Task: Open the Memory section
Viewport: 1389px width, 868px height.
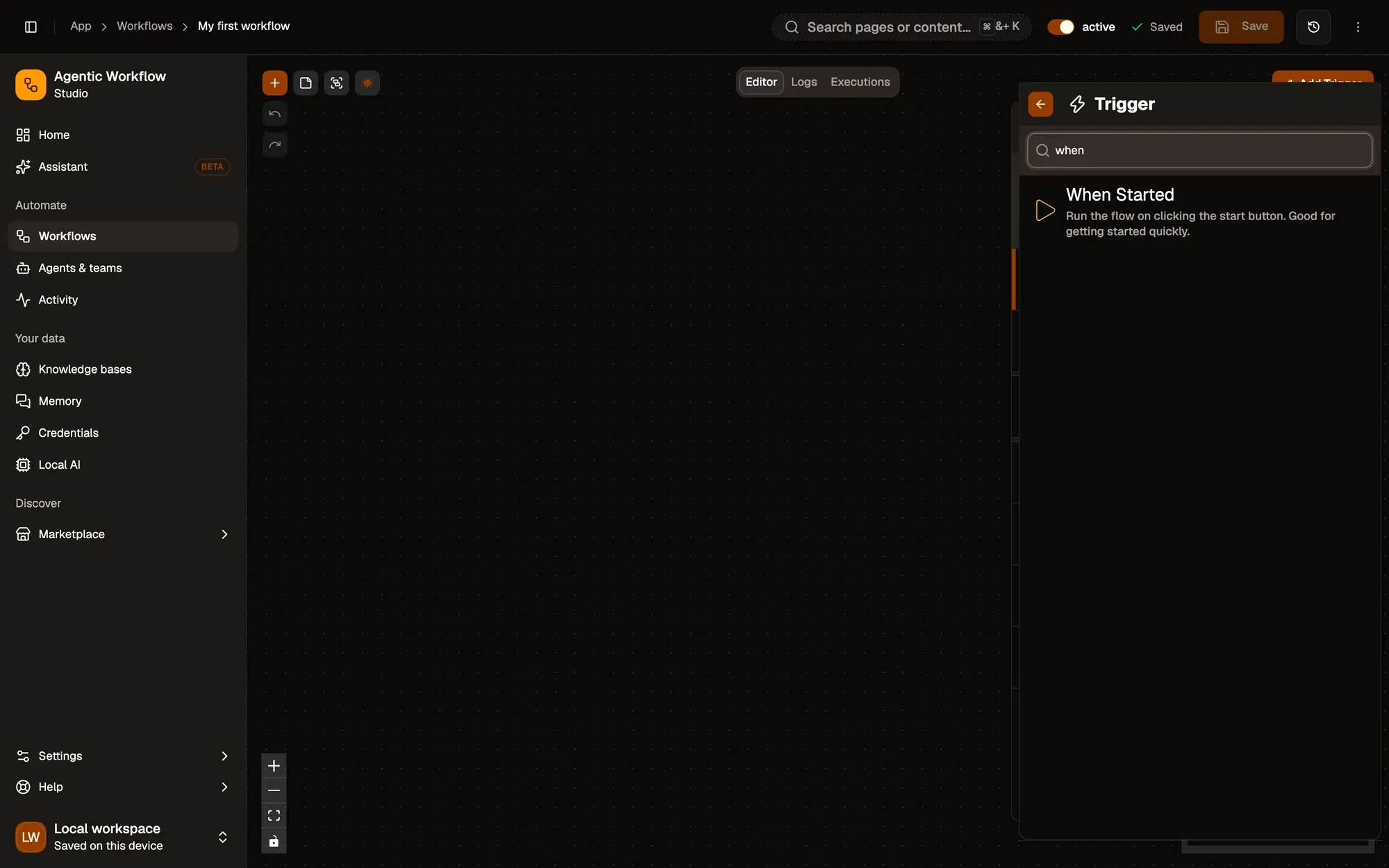Action: (123, 401)
